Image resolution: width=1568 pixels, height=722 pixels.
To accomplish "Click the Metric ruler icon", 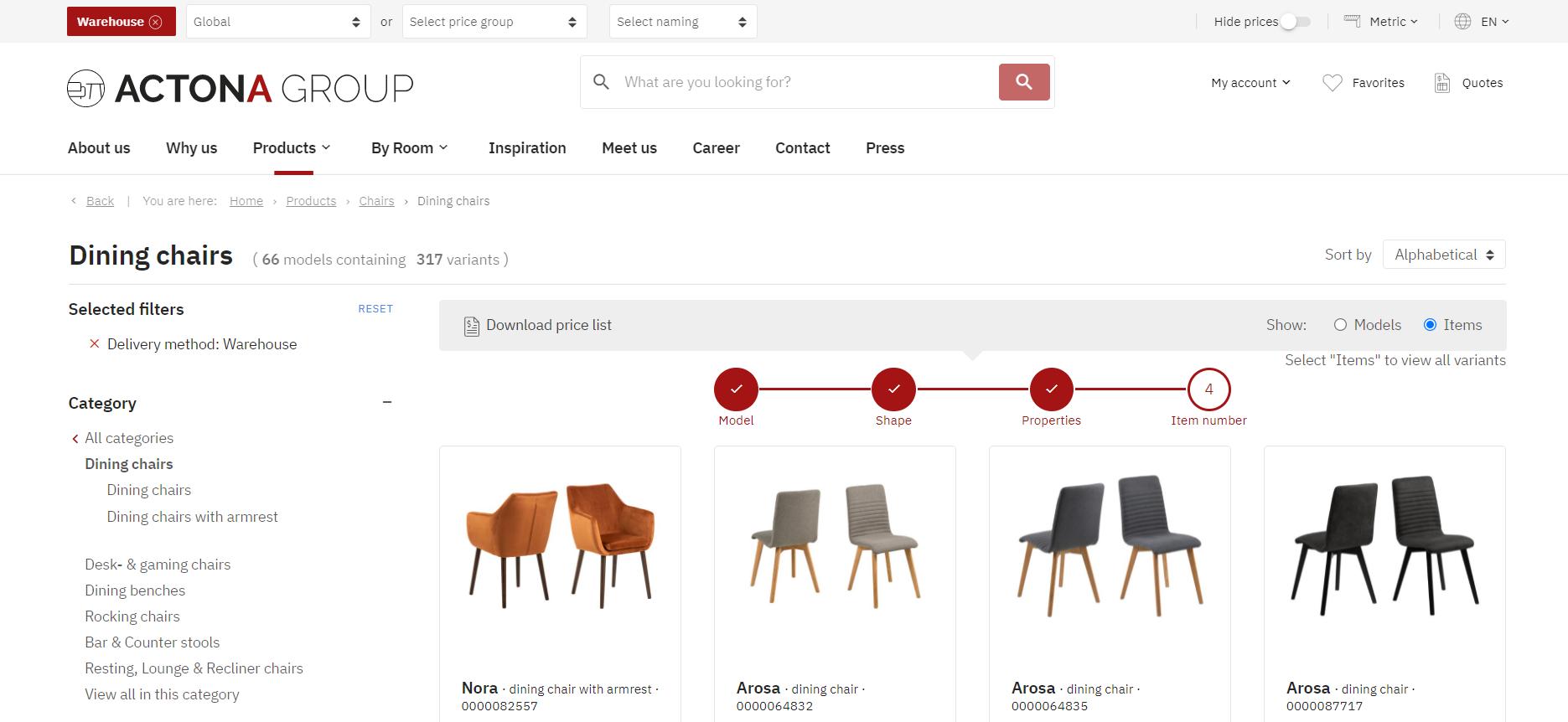I will [1352, 22].
